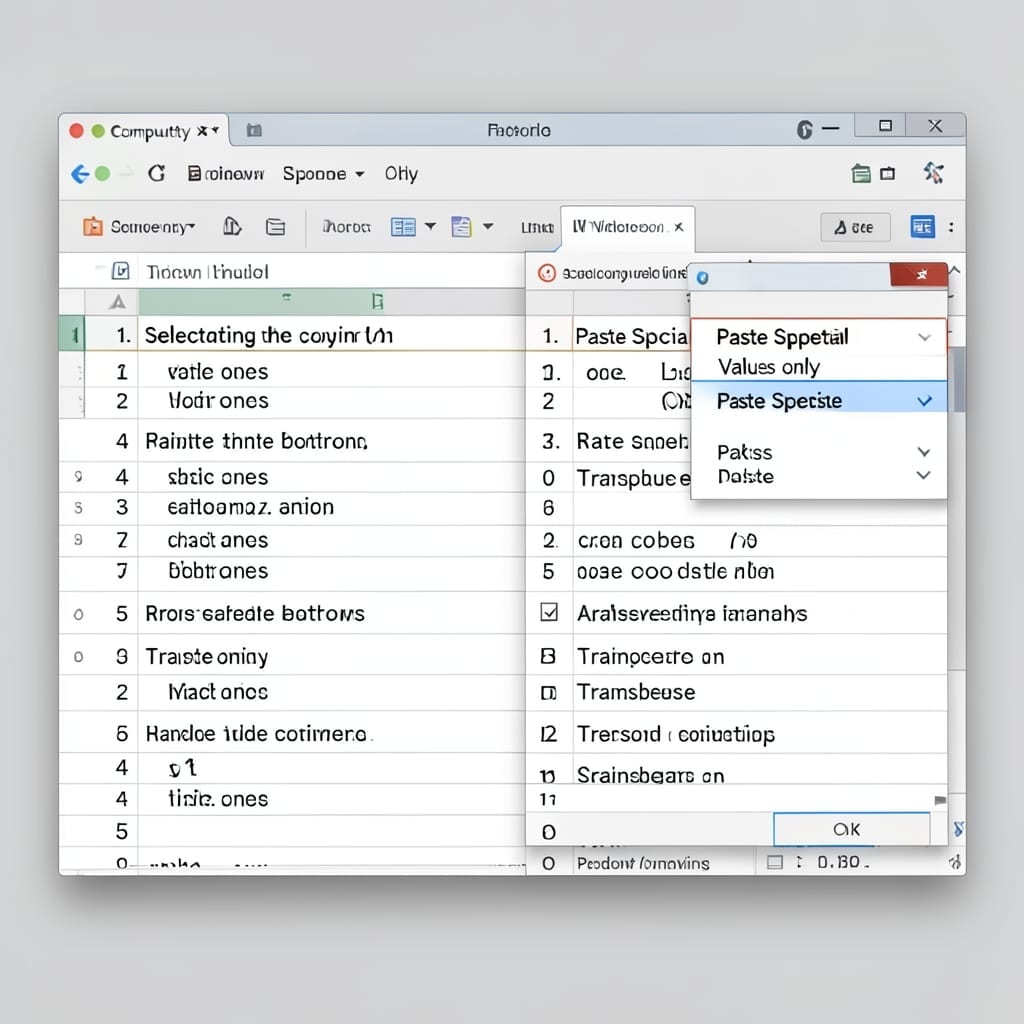This screenshot has height=1024, width=1024.
Task: Click the orange Someenny icon
Action: (x=92, y=227)
